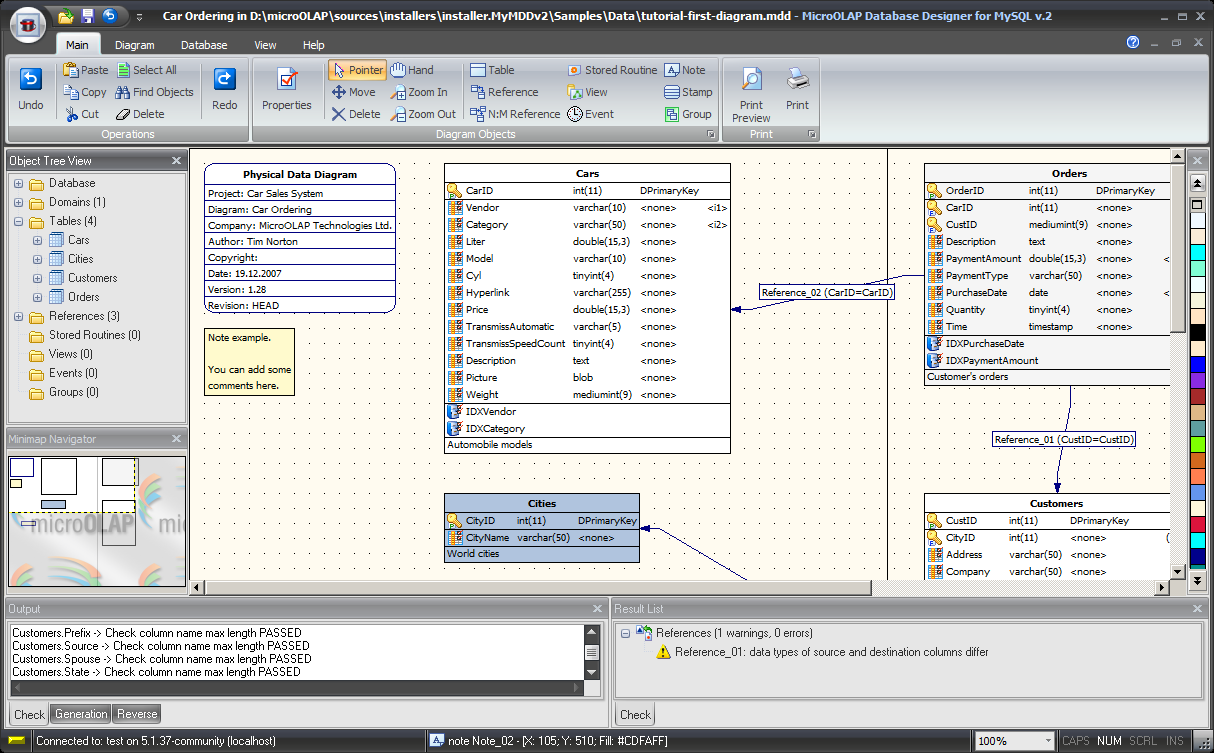
Task: Select Groups (0) in the object tree
Action: pyautogui.click(x=74, y=393)
